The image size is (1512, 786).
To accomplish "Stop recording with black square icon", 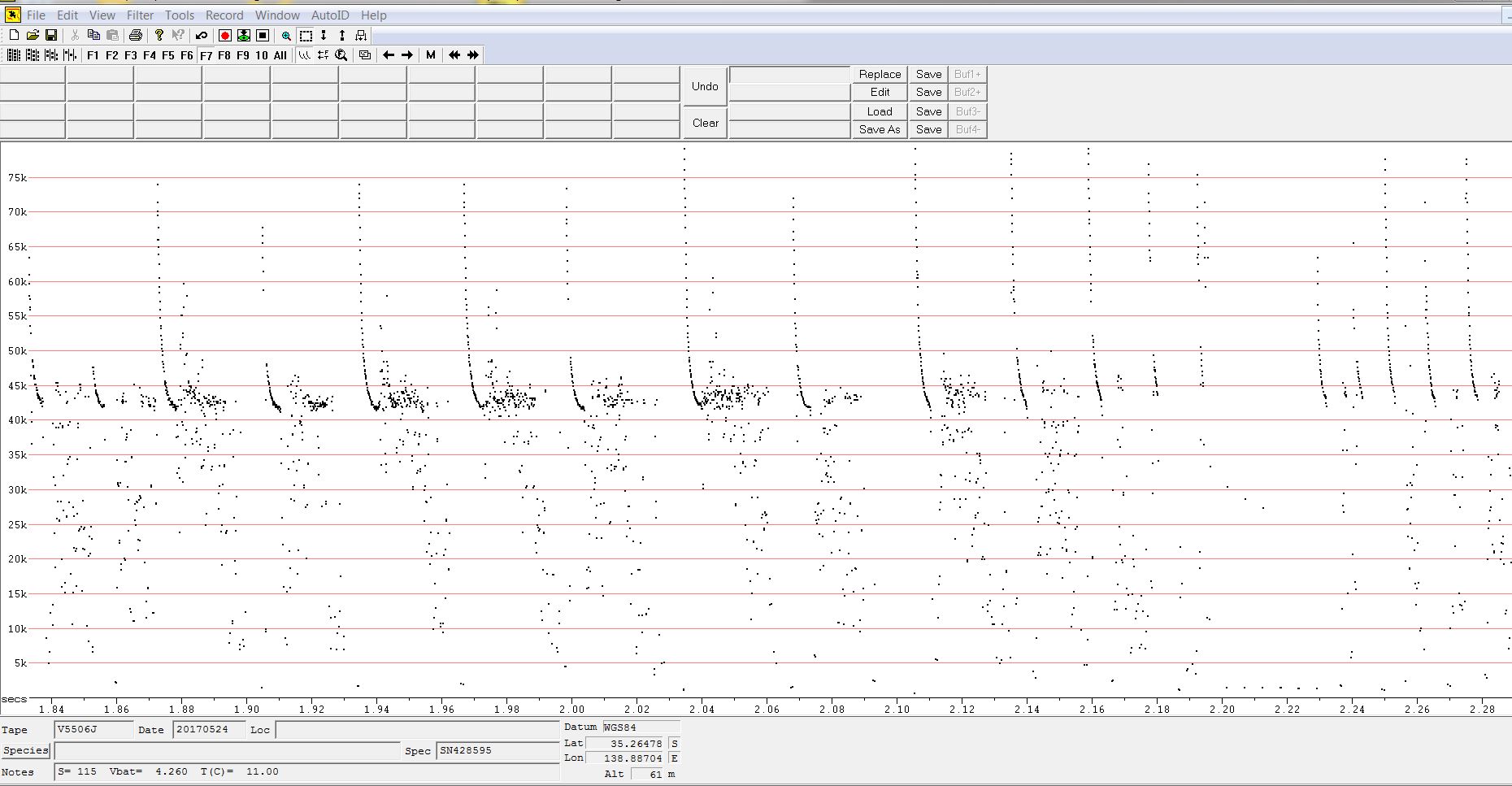I will 263,35.
